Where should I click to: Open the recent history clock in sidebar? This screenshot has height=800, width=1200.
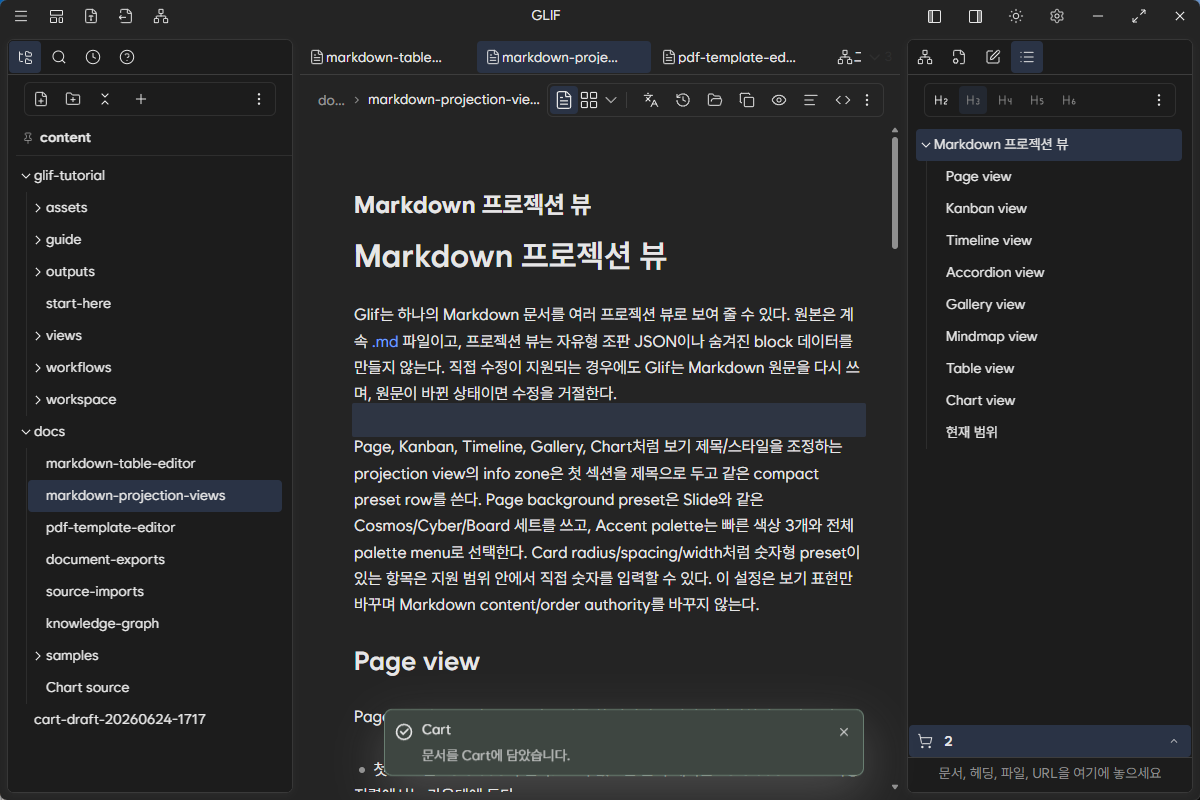point(93,57)
